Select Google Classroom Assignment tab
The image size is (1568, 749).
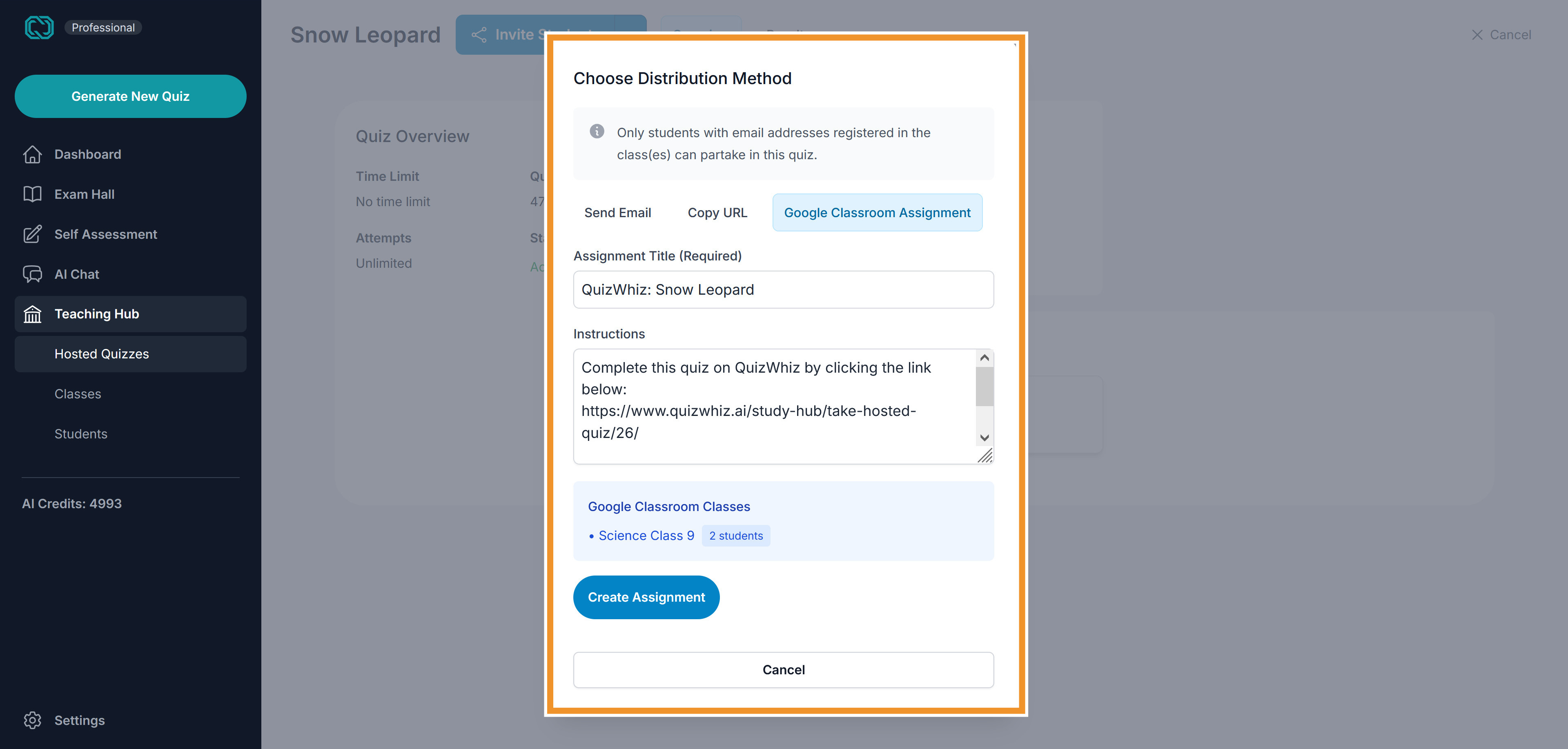pos(877,212)
